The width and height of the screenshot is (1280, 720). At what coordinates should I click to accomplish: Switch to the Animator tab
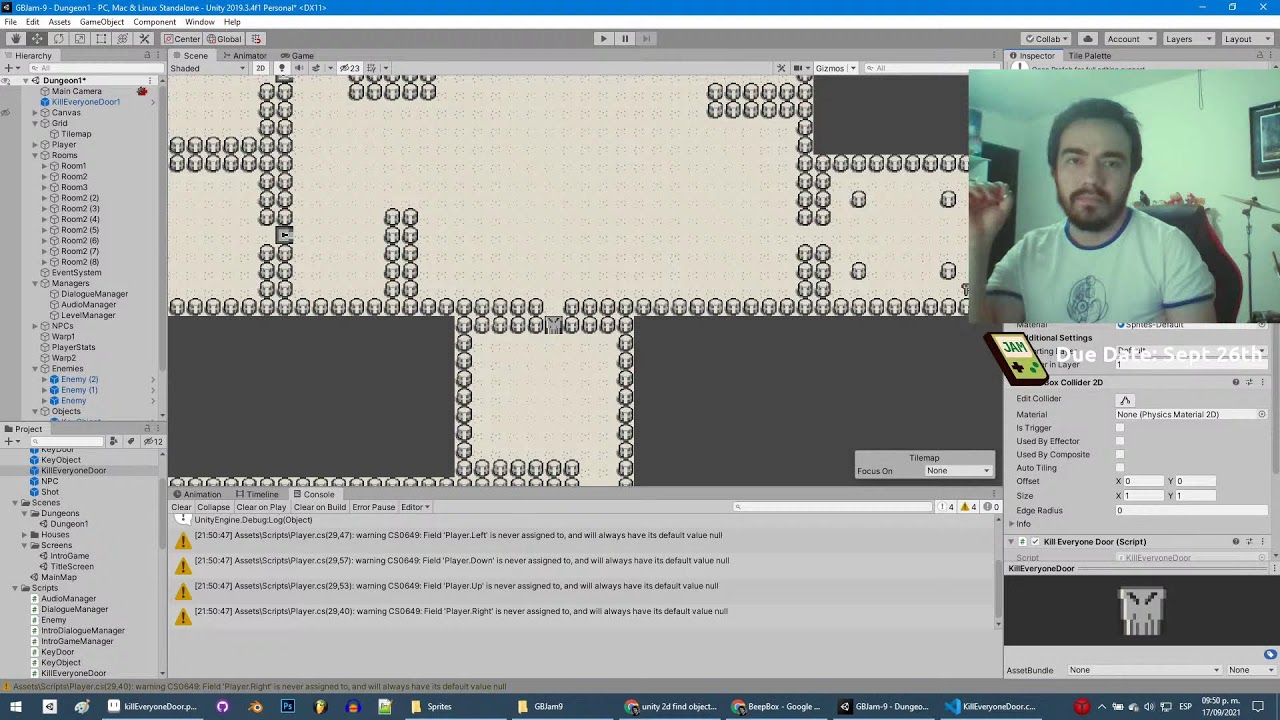point(244,56)
